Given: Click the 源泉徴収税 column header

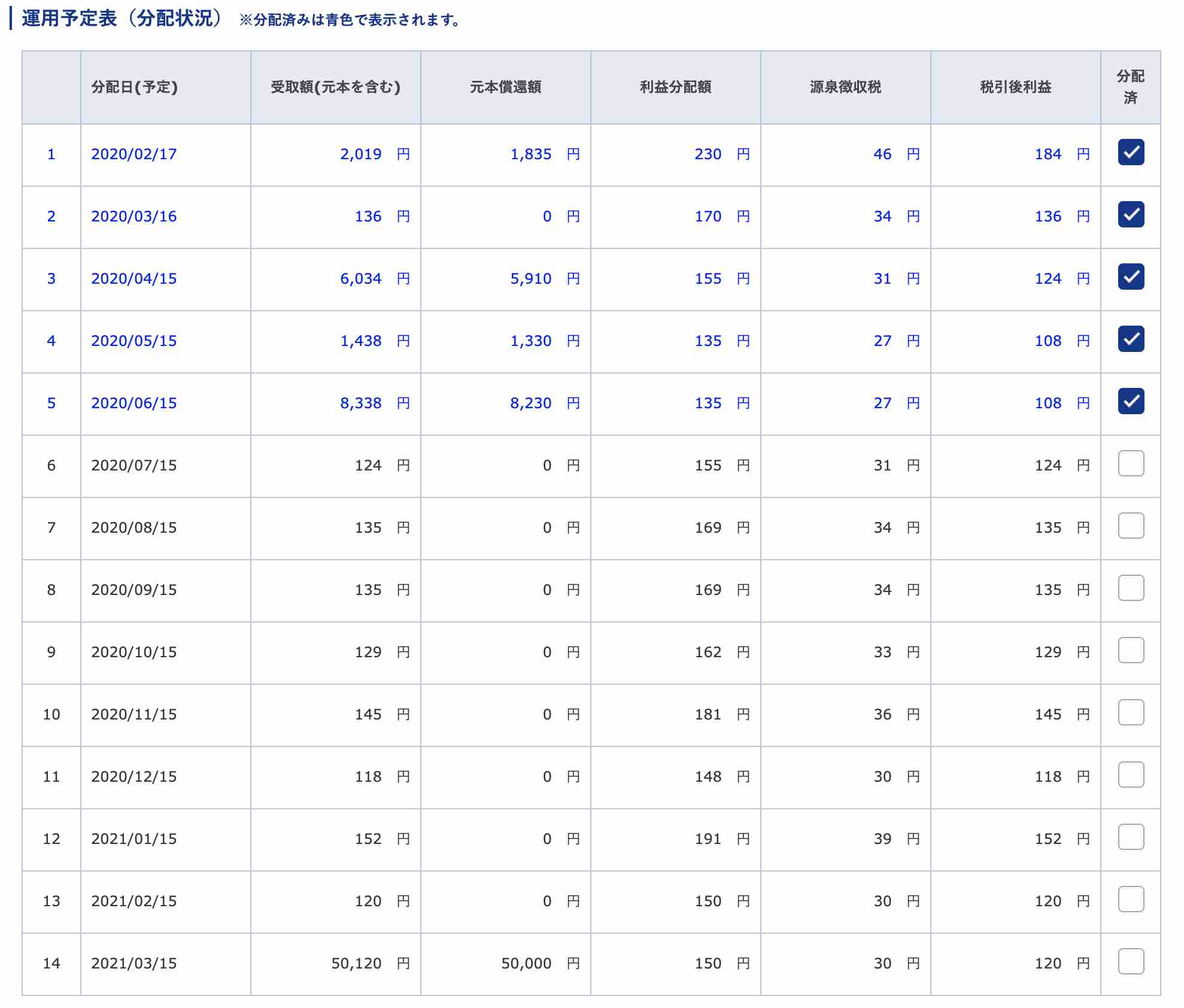Looking at the screenshot, I should click(845, 87).
